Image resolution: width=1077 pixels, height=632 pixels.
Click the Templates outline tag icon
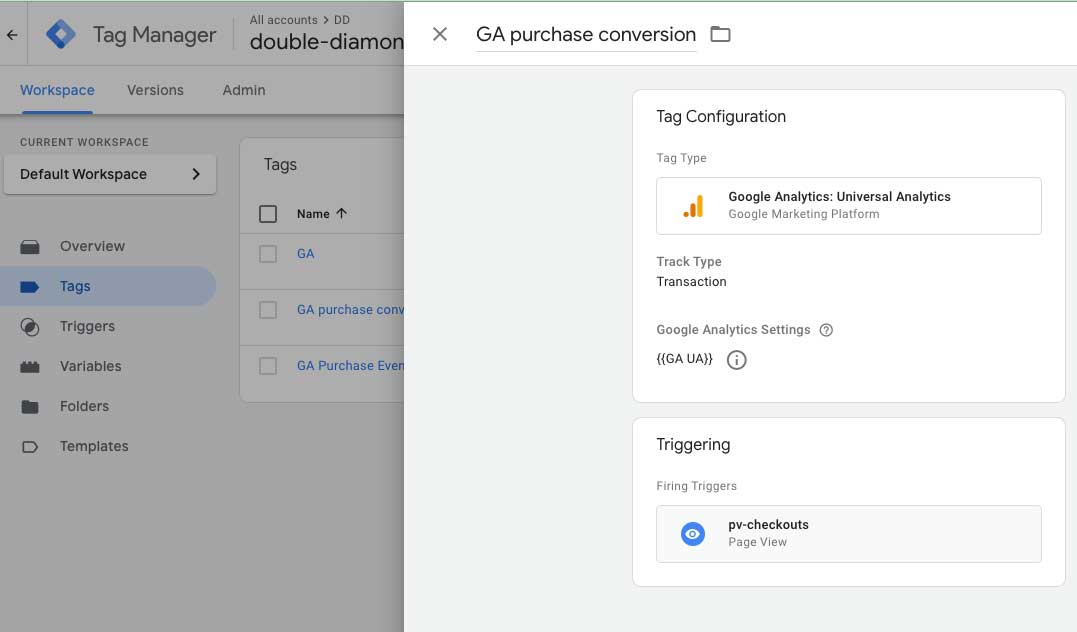(30, 447)
